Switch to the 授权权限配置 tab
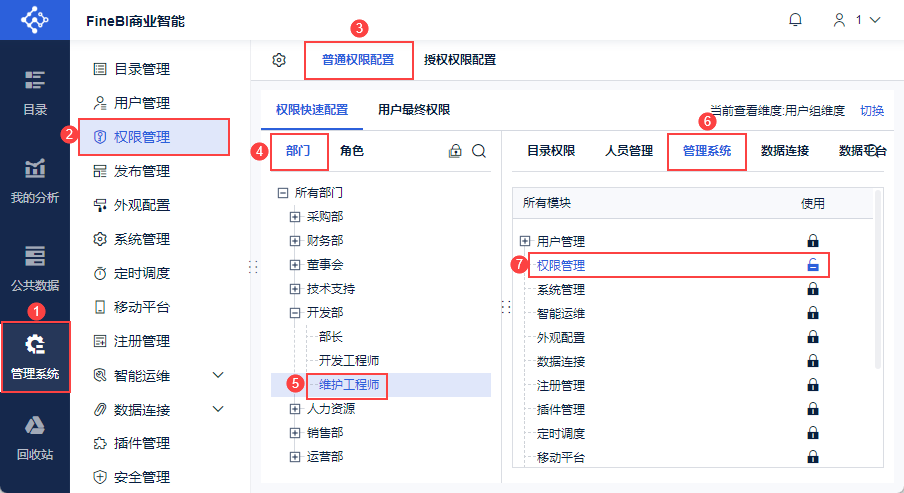Screen dimensions: 904x493 (460, 60)
